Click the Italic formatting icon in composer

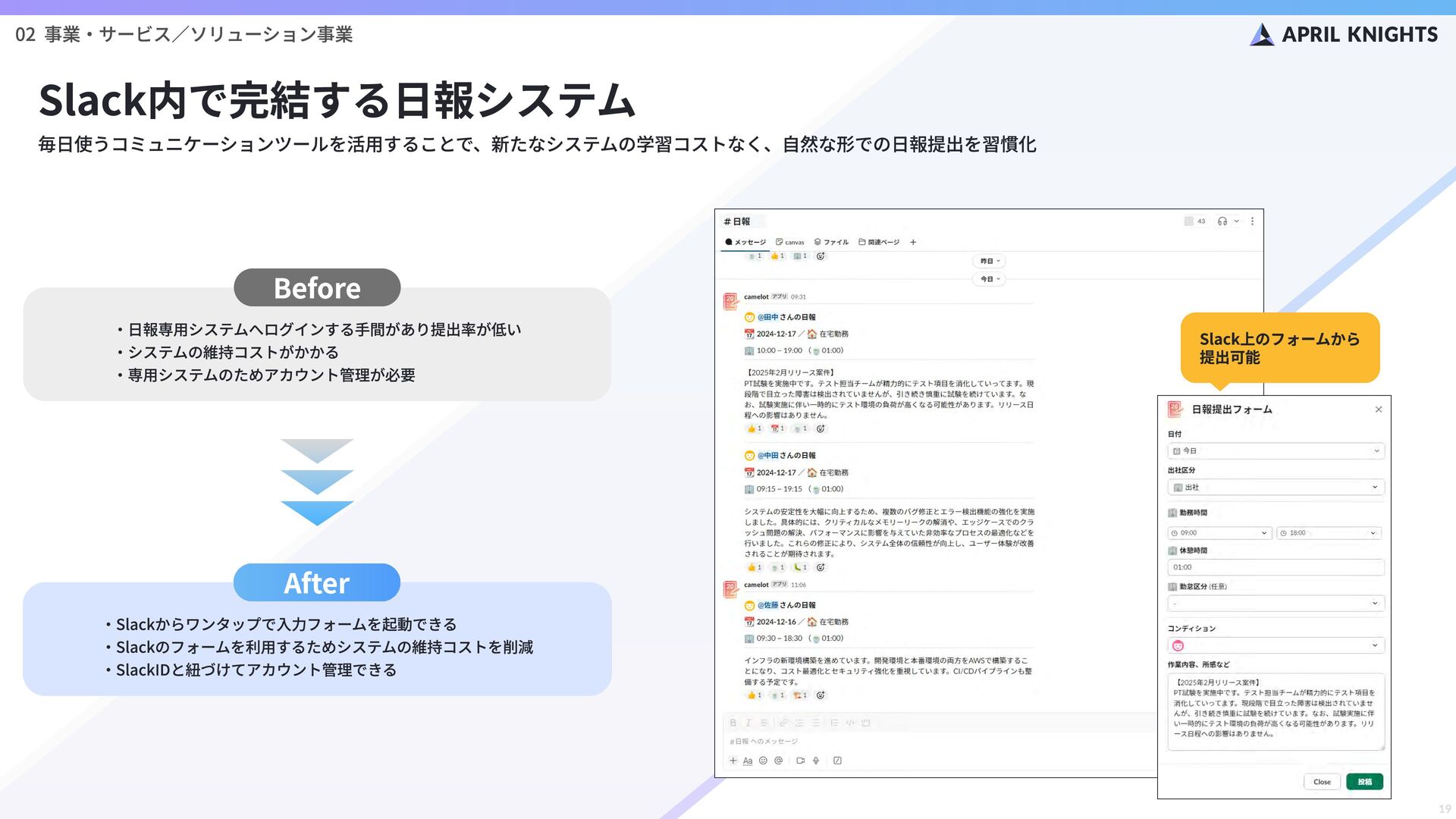pyautogui.click(x=748, y=723)
